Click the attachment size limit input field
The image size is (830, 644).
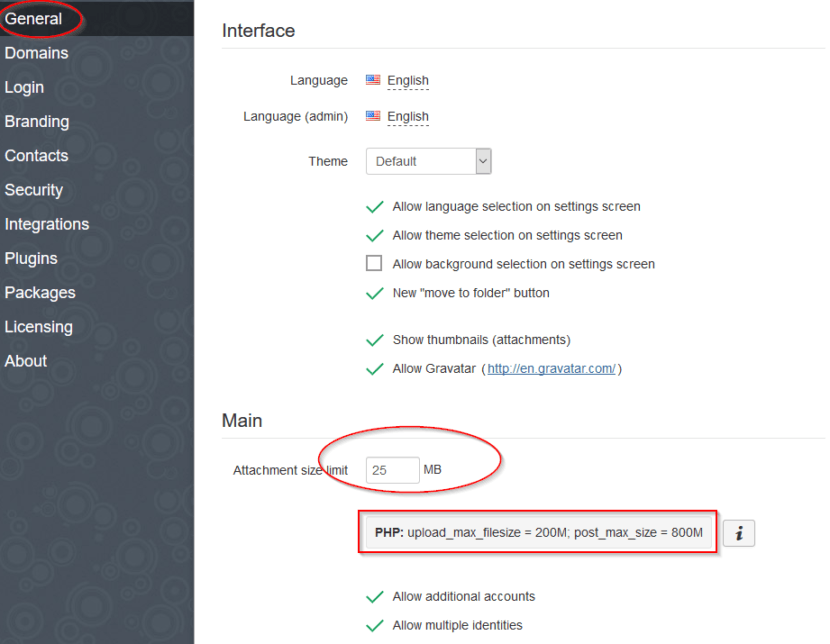coord(393,469)
